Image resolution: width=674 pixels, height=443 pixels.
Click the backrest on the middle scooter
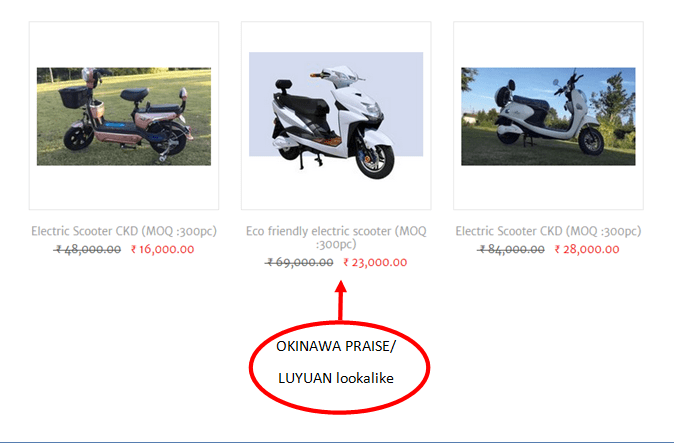coord(284,85)
